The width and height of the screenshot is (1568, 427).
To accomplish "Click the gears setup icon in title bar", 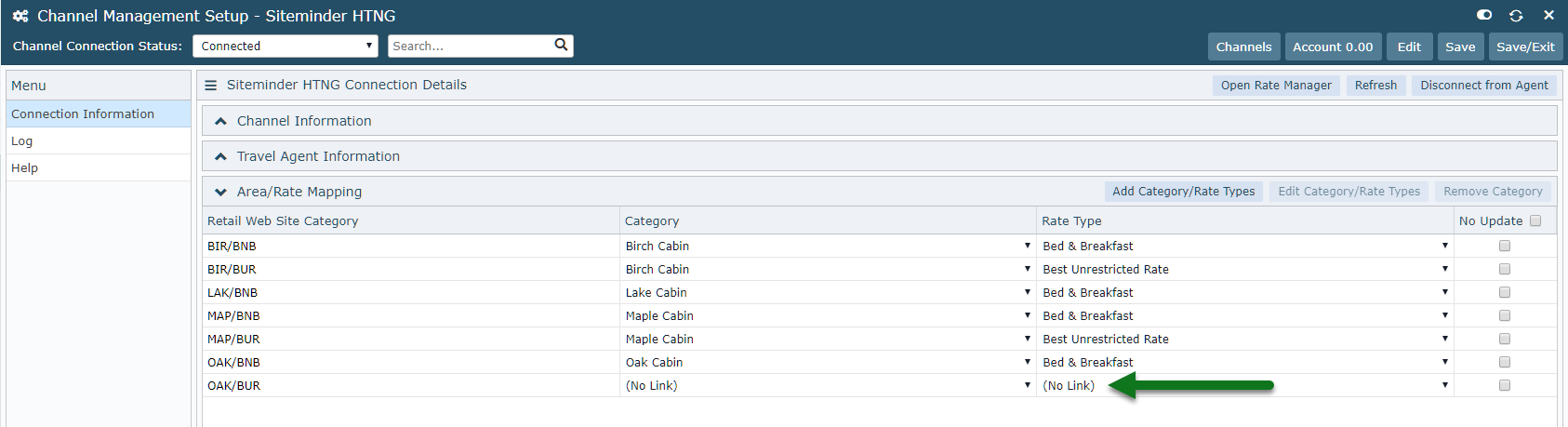I will (20, 16).
